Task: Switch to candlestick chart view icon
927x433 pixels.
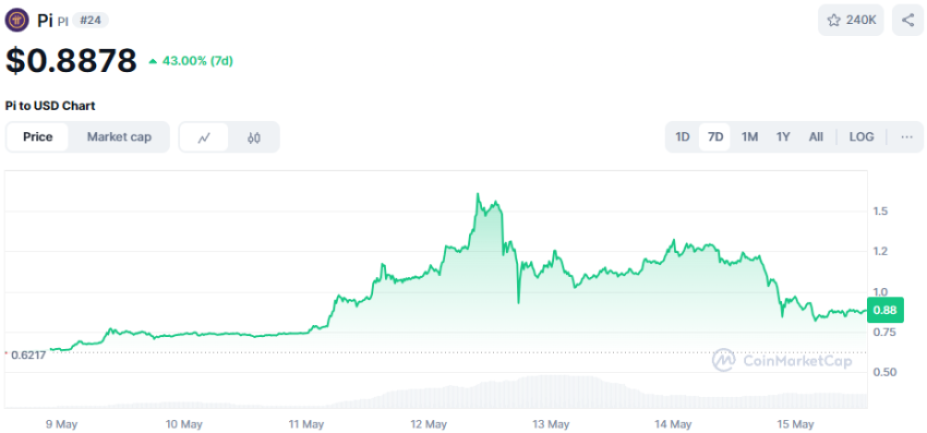Action: 254,137
